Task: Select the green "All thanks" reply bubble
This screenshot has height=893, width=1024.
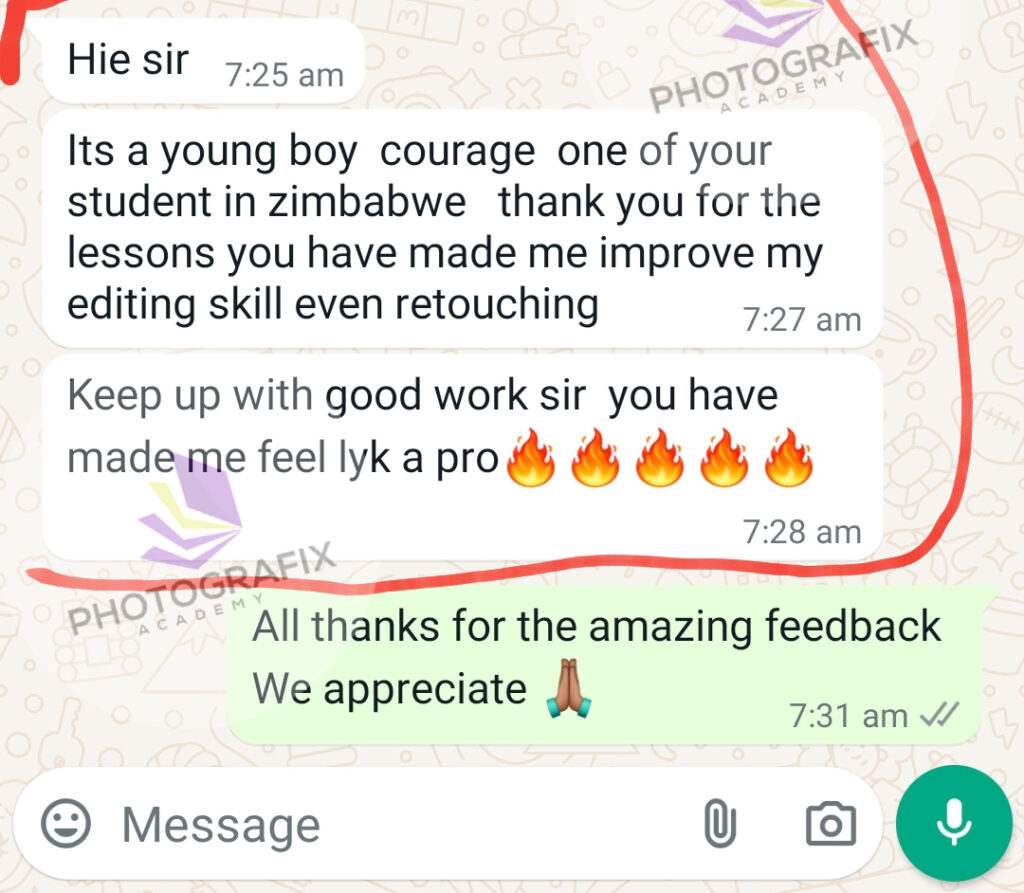Action: point(604,665)
